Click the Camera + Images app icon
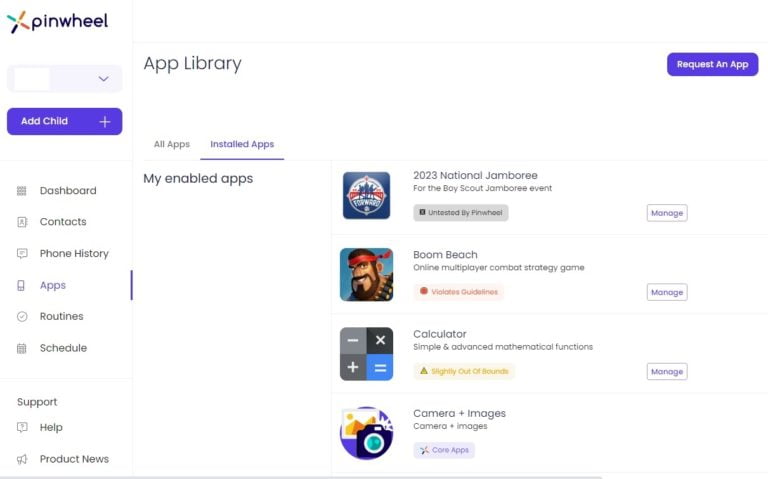 (x=366, y=433)
